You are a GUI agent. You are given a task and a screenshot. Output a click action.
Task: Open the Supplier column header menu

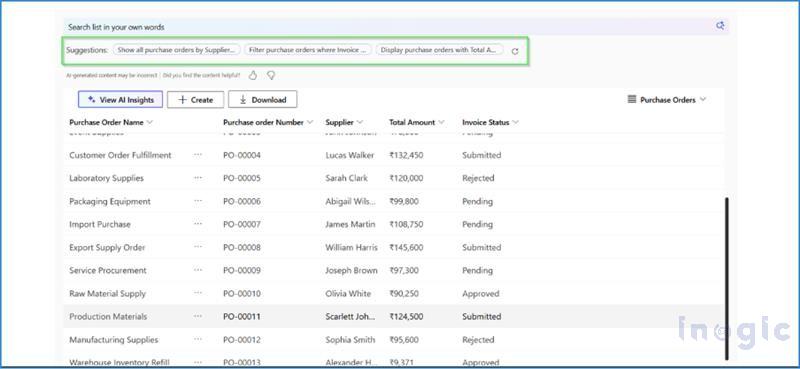[360, 122]
